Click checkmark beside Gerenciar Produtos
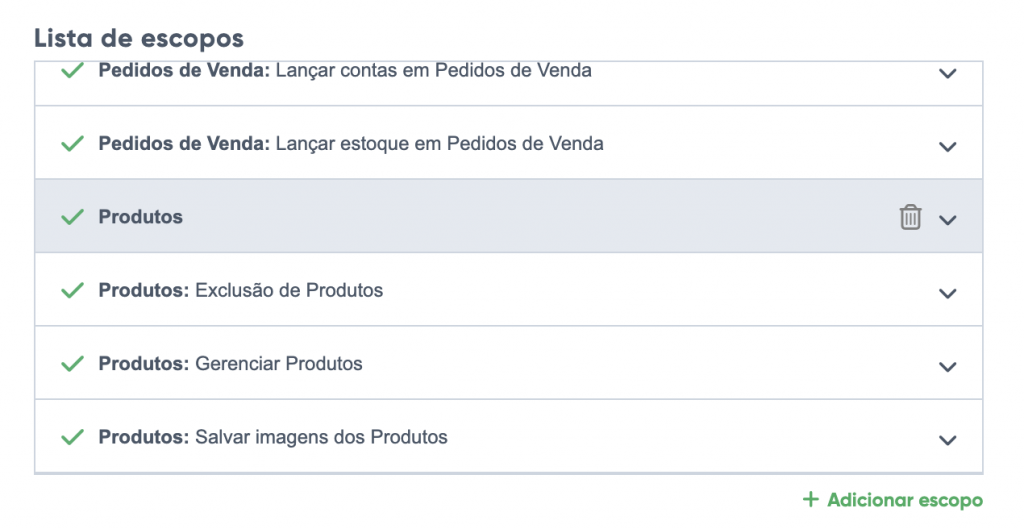This screenshot has width=1024, height=529. coord(72,364)
